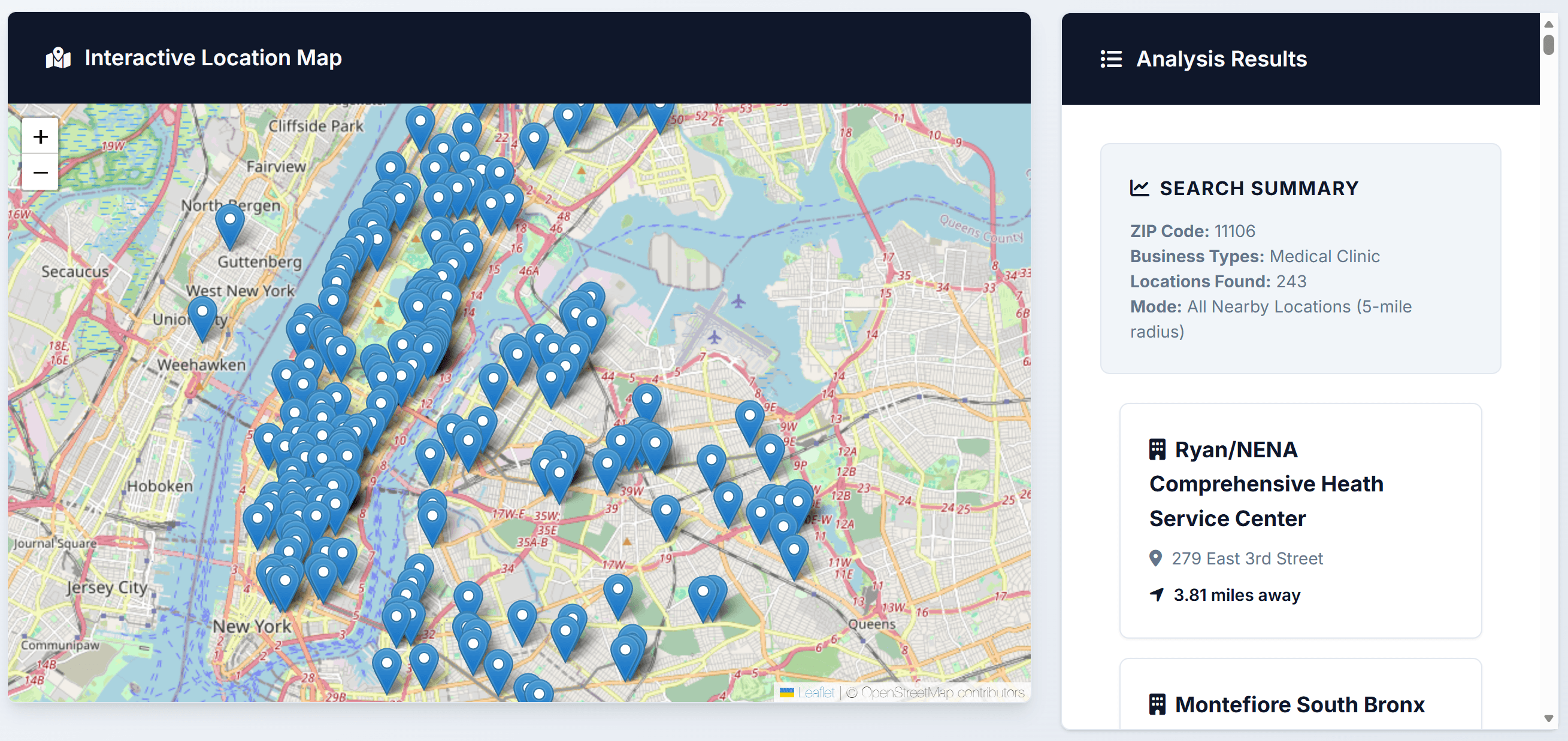Click the map zoom in plus button
Viewport: 1568px width, 741px height.
tap(40, 136)
